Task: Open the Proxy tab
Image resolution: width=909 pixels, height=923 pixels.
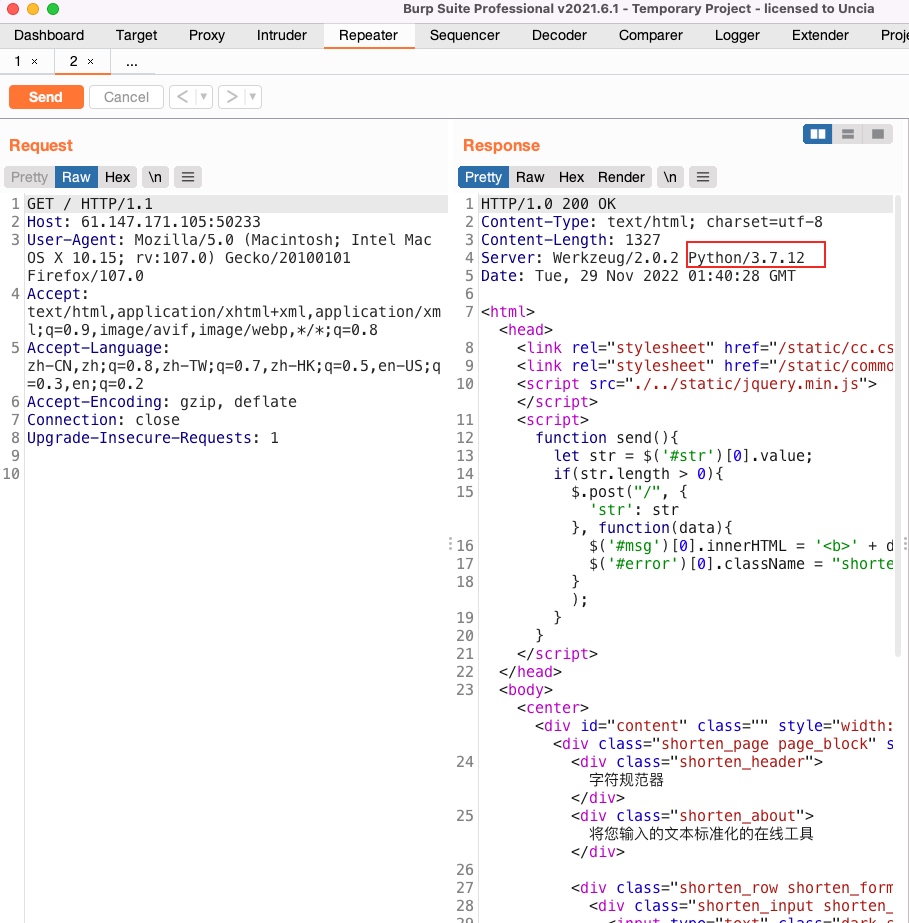Action: click(x=207, y=35)
